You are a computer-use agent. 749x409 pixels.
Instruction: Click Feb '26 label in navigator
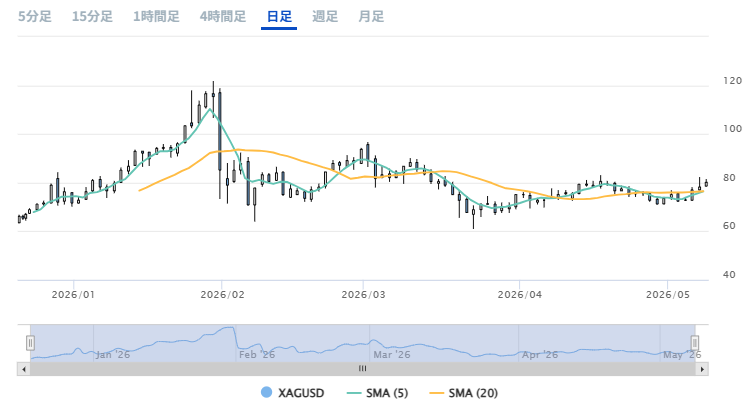pyautogui.click(x=257, y=355)
